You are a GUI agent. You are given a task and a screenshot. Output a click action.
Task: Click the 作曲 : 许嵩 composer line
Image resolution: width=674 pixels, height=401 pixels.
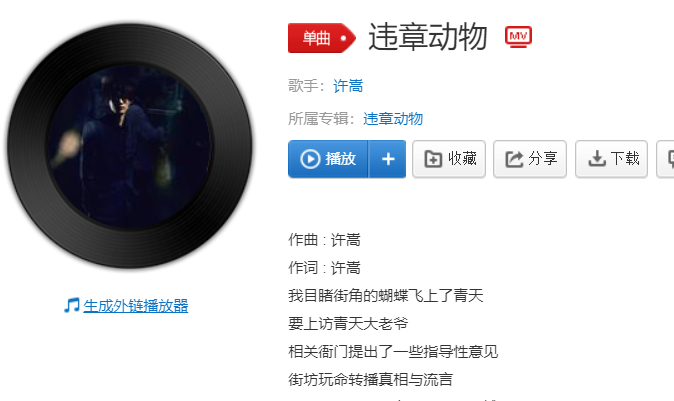325,240
